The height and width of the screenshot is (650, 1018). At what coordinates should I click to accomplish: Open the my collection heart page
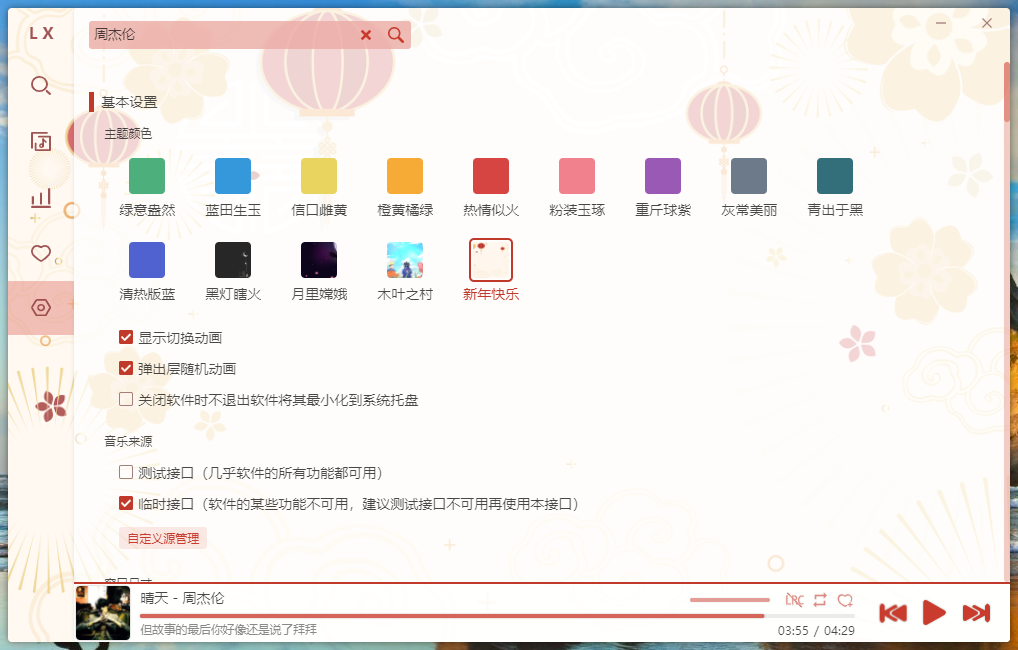pos(40,254)
